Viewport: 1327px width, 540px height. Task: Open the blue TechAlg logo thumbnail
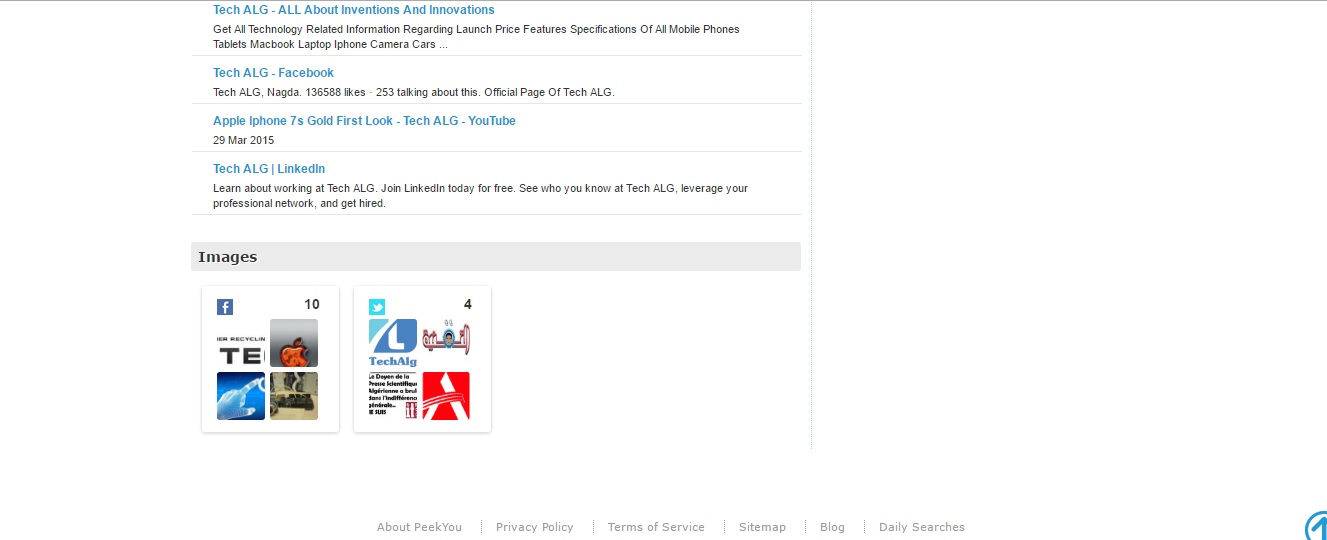393,343
